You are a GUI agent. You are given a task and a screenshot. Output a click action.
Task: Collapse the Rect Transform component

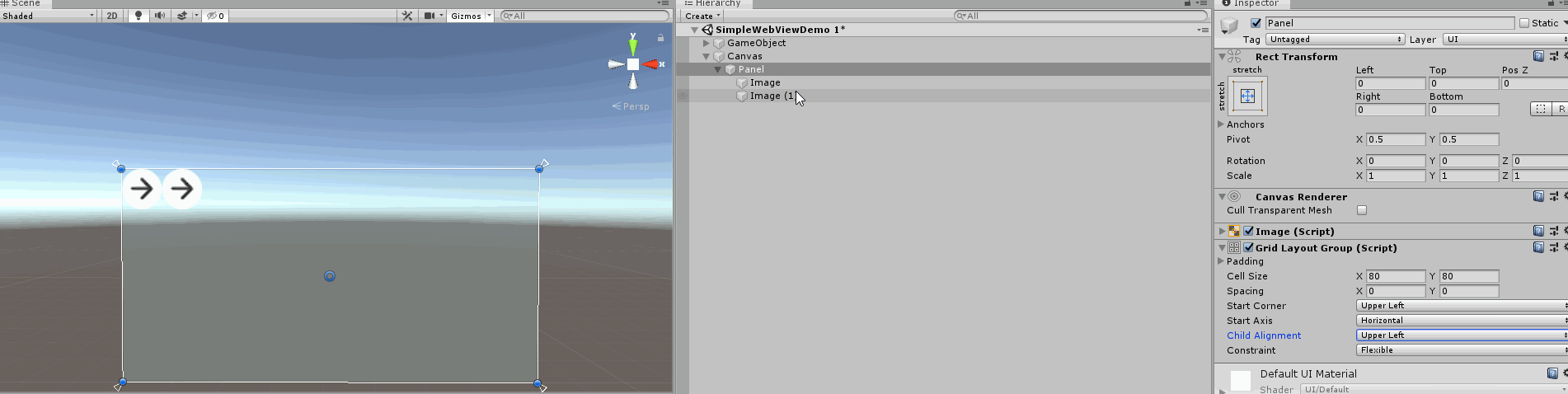[x=1222, y=57]
